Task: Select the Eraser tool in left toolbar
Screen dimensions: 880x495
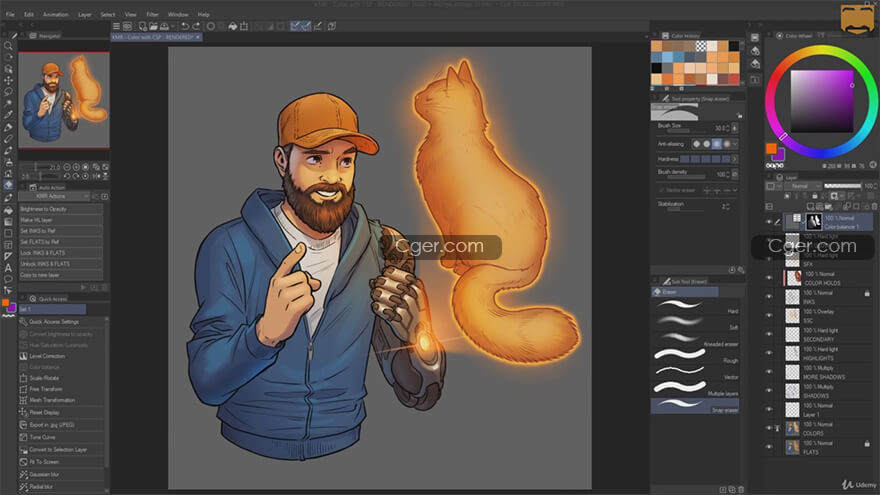Action: (x=8, y=184)
